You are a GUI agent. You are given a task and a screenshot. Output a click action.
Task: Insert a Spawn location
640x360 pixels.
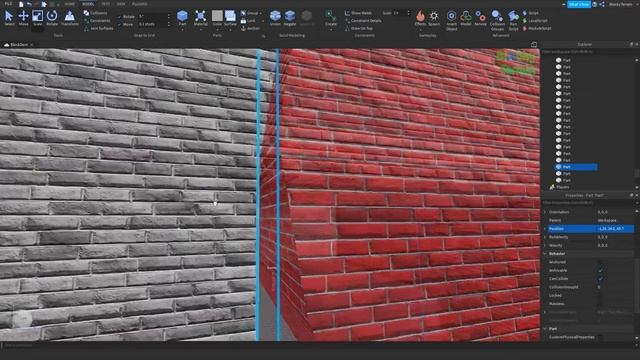[x=434, y=18]
